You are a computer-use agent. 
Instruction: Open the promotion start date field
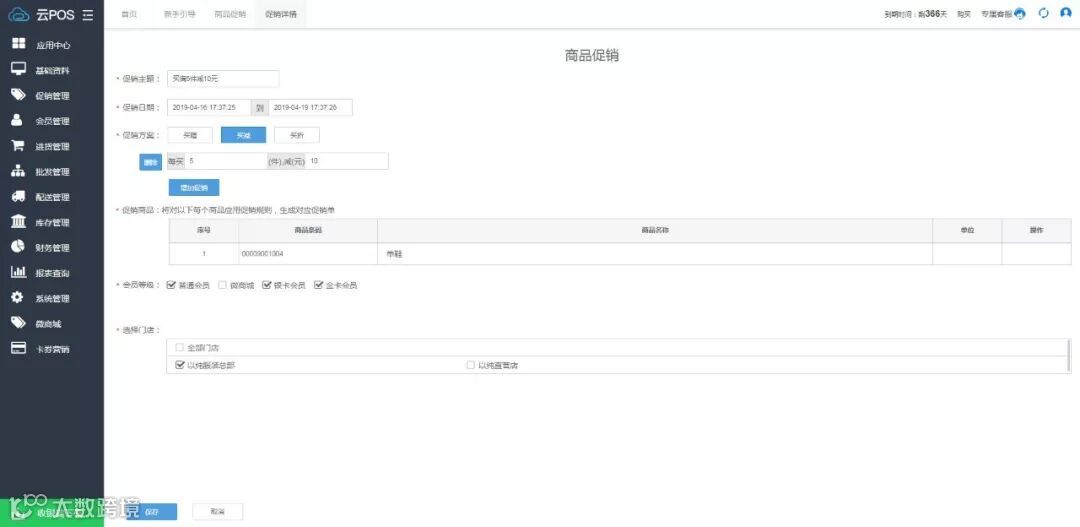click(x=209, y=107)
